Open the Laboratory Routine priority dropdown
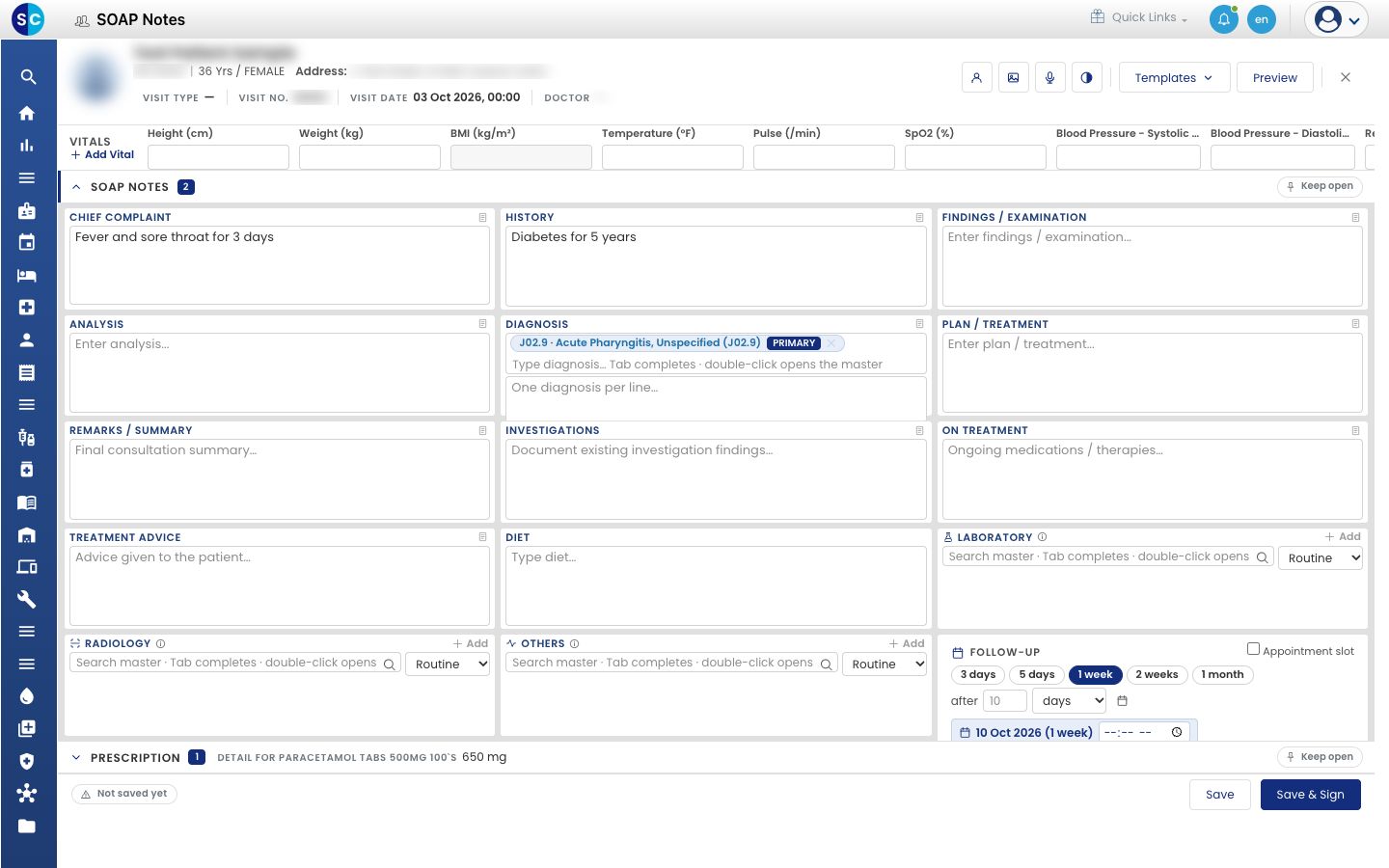Screen dimensions: 1389x868 coord(1320,557)
